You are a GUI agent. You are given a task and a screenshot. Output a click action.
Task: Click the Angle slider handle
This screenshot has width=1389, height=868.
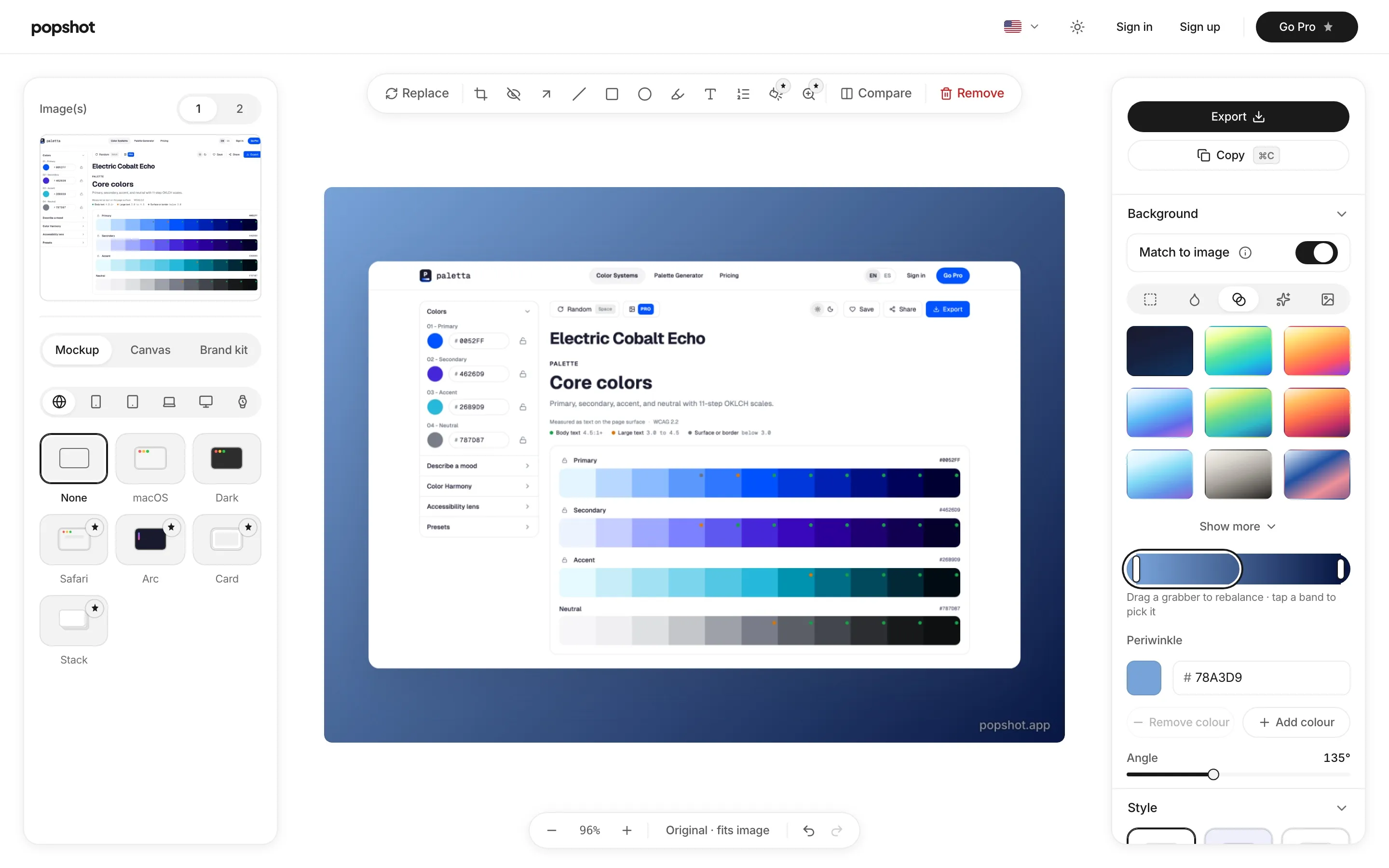coord(1213,775)
